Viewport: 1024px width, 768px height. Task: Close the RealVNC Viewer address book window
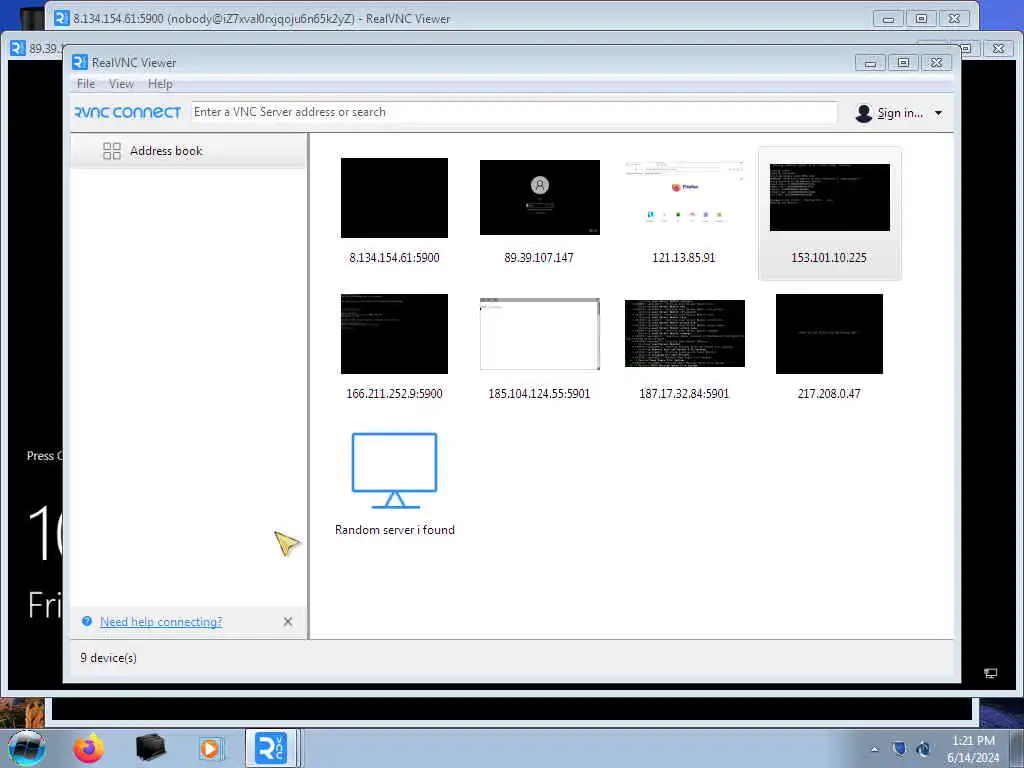click(x=936, y=63)
